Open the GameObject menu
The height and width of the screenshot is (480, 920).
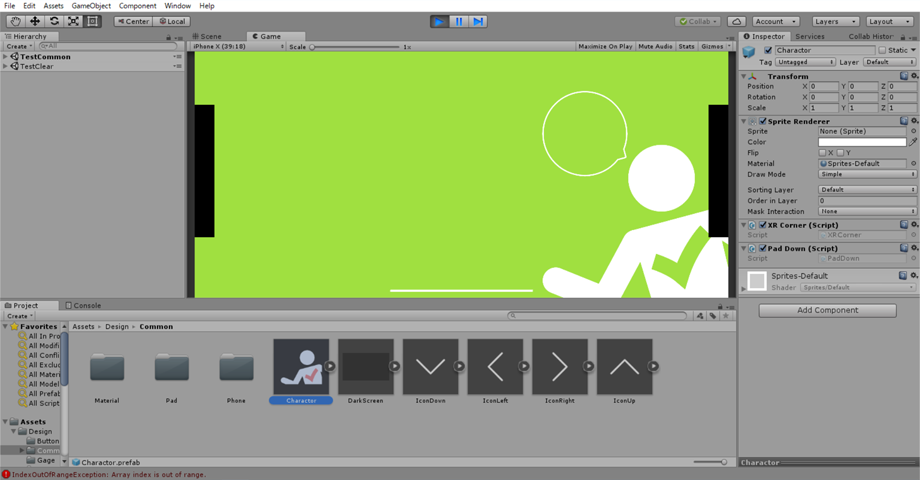[91, 6]
